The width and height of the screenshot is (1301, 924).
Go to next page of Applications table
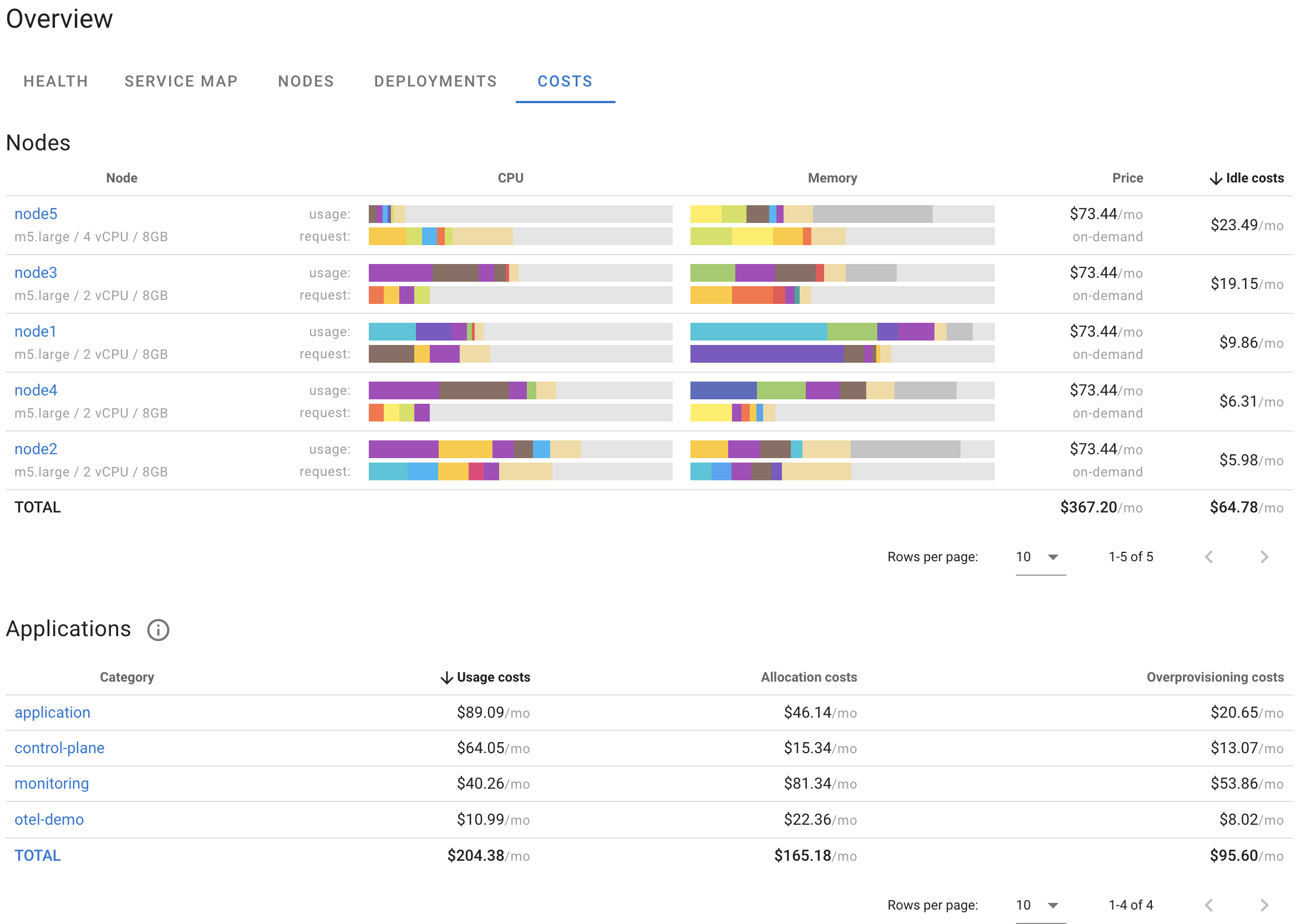click(1264, 905)
